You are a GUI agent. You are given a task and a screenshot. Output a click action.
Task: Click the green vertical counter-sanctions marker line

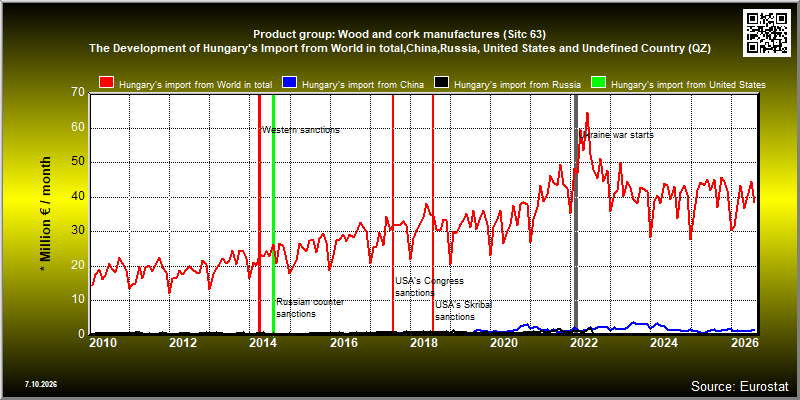(x=273, y=214)
